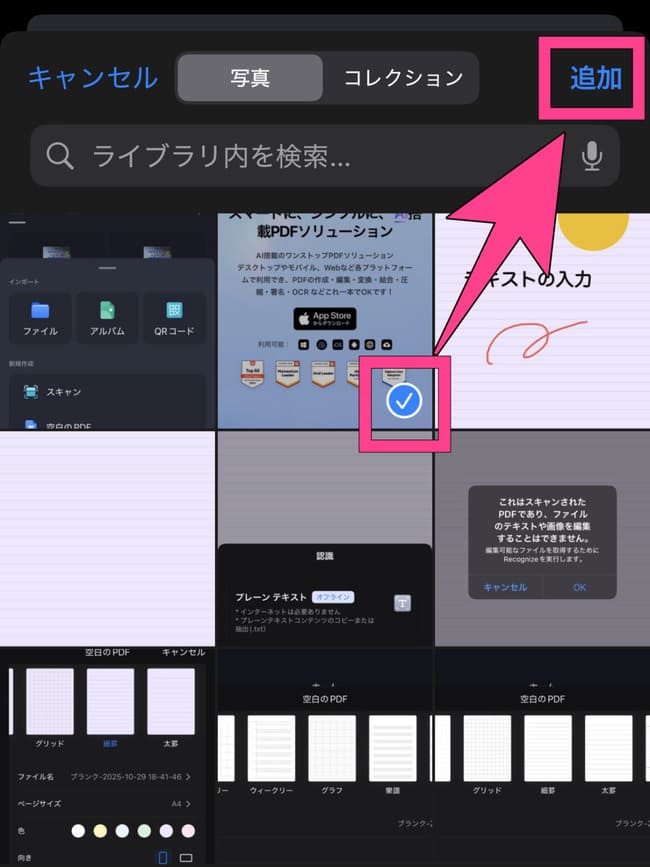Image resolution: width=650 pixels, height=867 pixels.
Task: Select the ウィークリー グラフ 楽譜 templates screenshot
Action: pos(325,758)
